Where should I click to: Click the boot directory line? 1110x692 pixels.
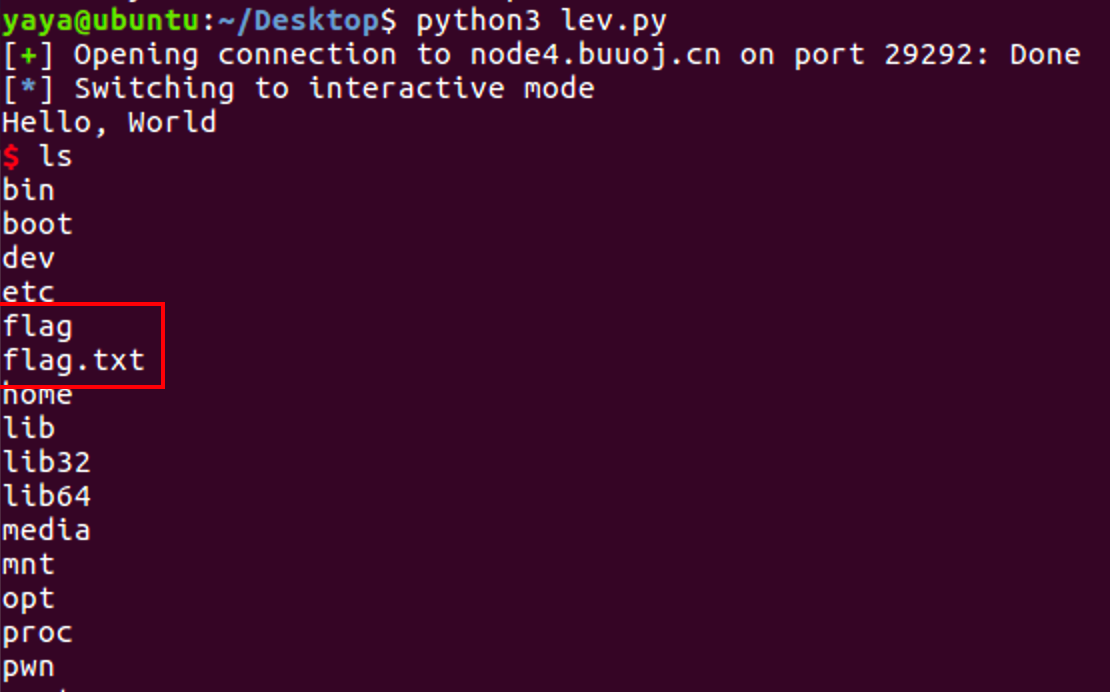click(37, 224)
